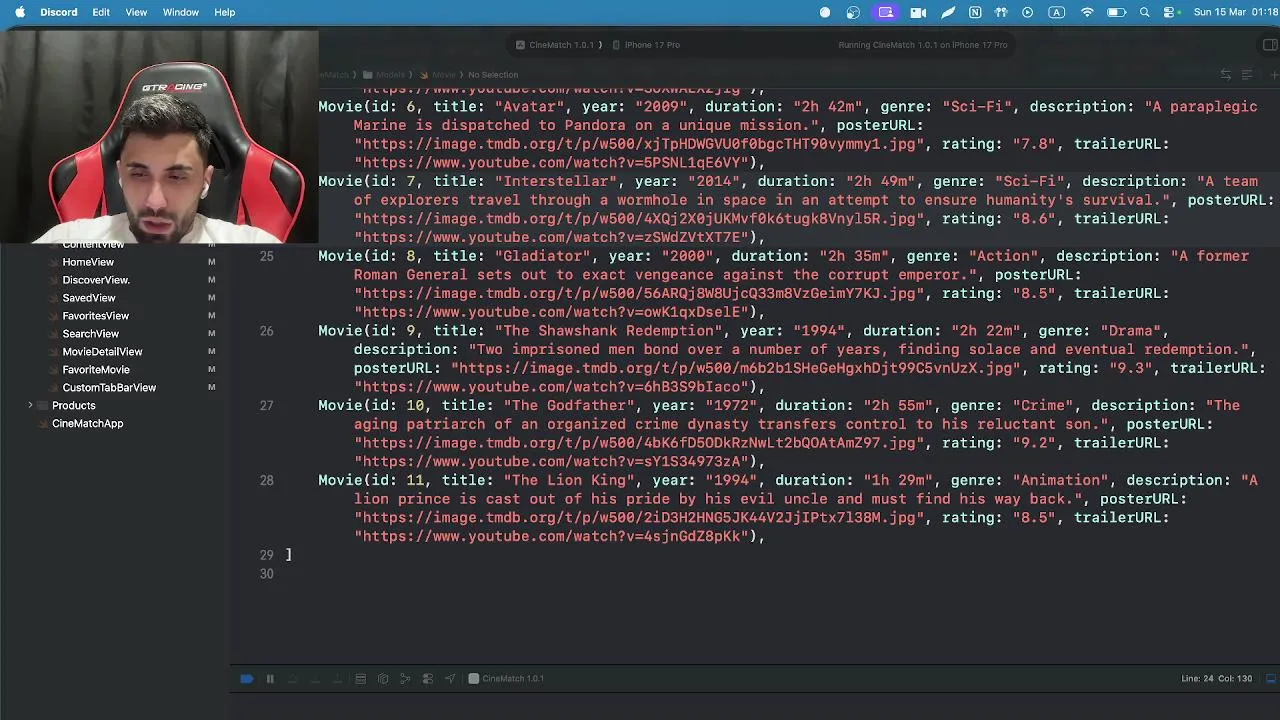
Task: Open SearchView in the navigator
Action: click(91, 334)
